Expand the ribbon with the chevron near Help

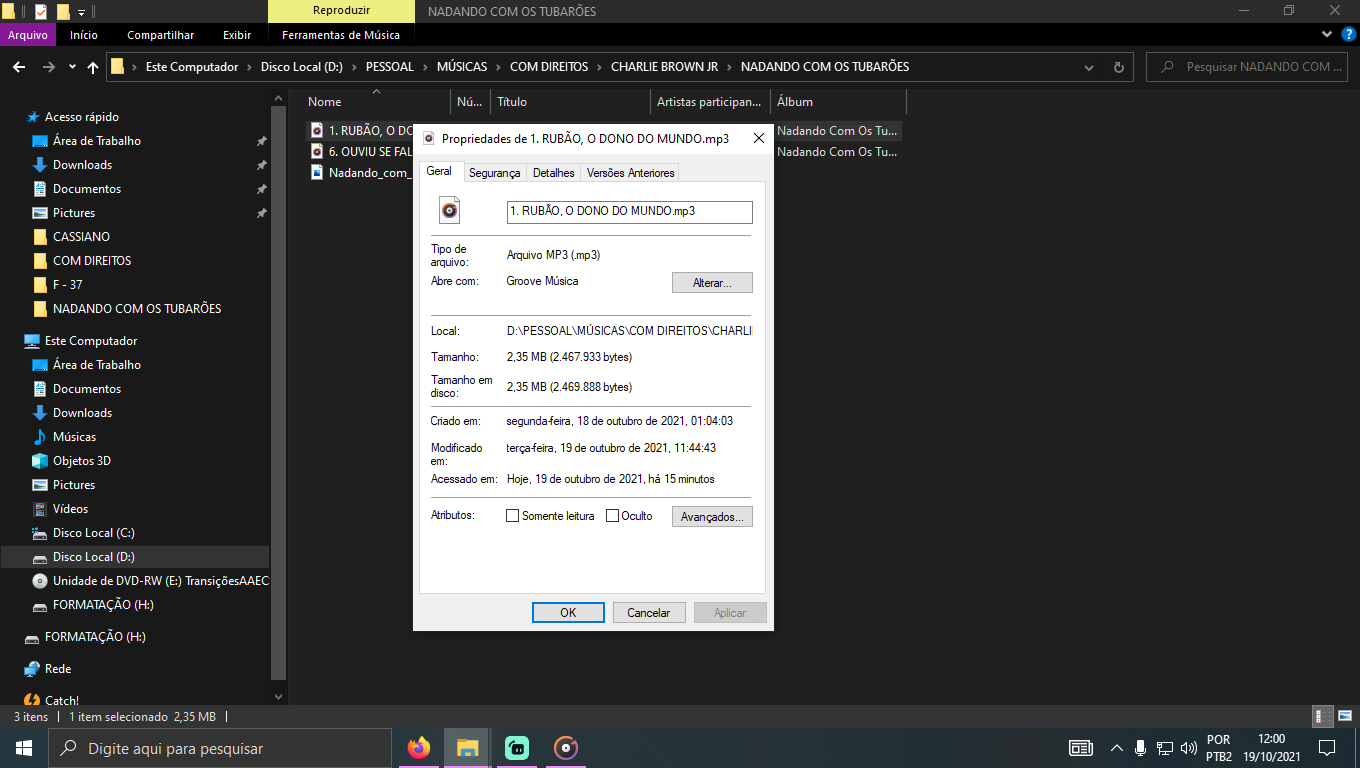(x=1327, y=34)
